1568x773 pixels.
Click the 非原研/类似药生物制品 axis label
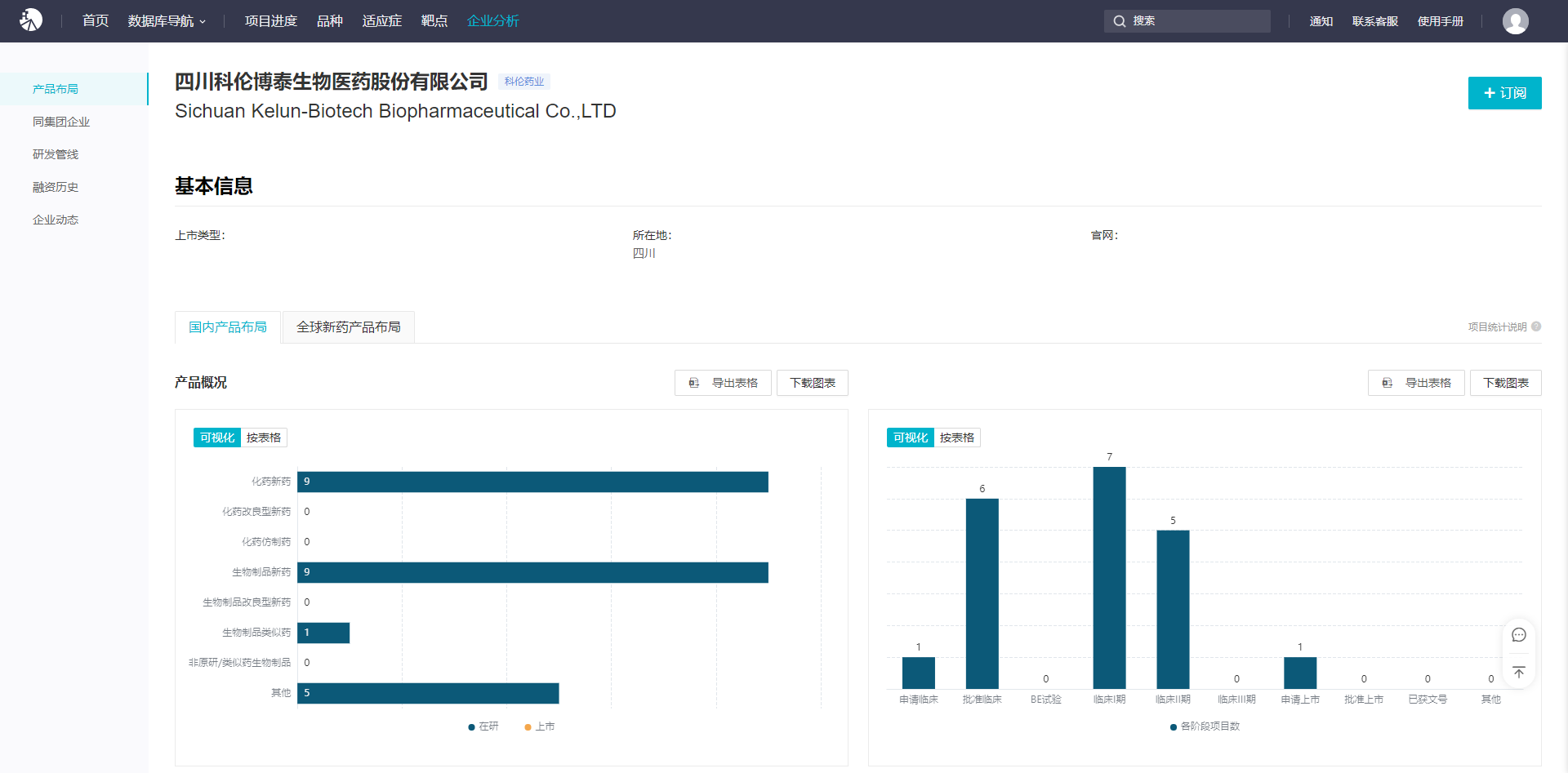pos(239,663)
